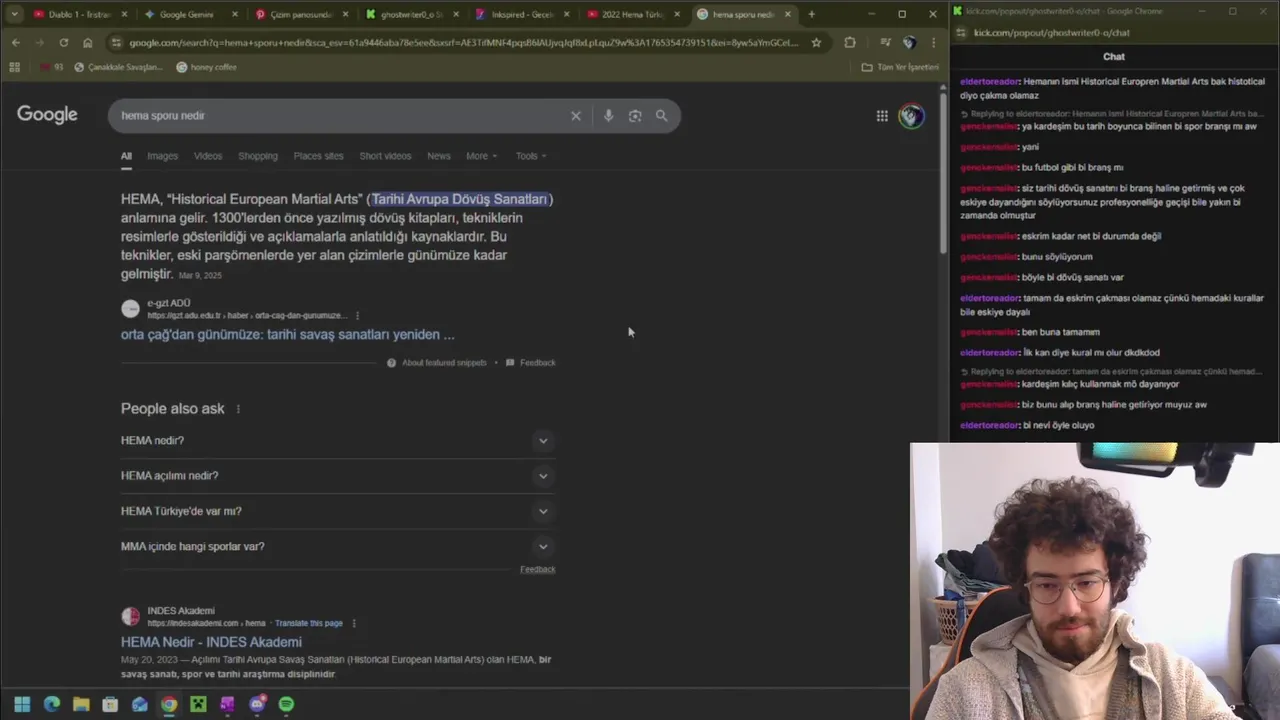Click the browser address bar
Image resolution: width=1280 pixels, height=720 pixels.
(x=463, y=43)
